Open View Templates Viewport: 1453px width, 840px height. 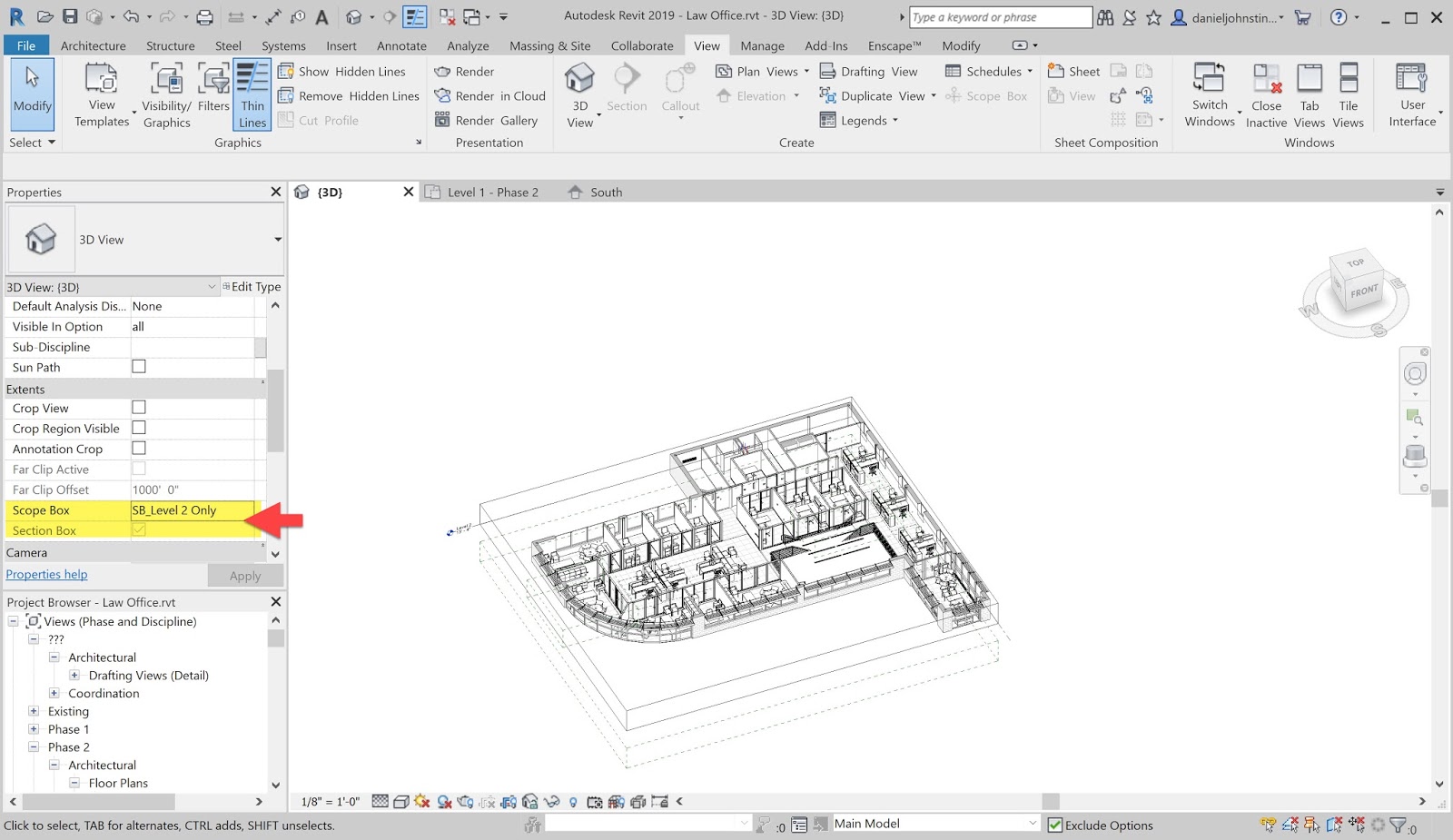[101, 94]
